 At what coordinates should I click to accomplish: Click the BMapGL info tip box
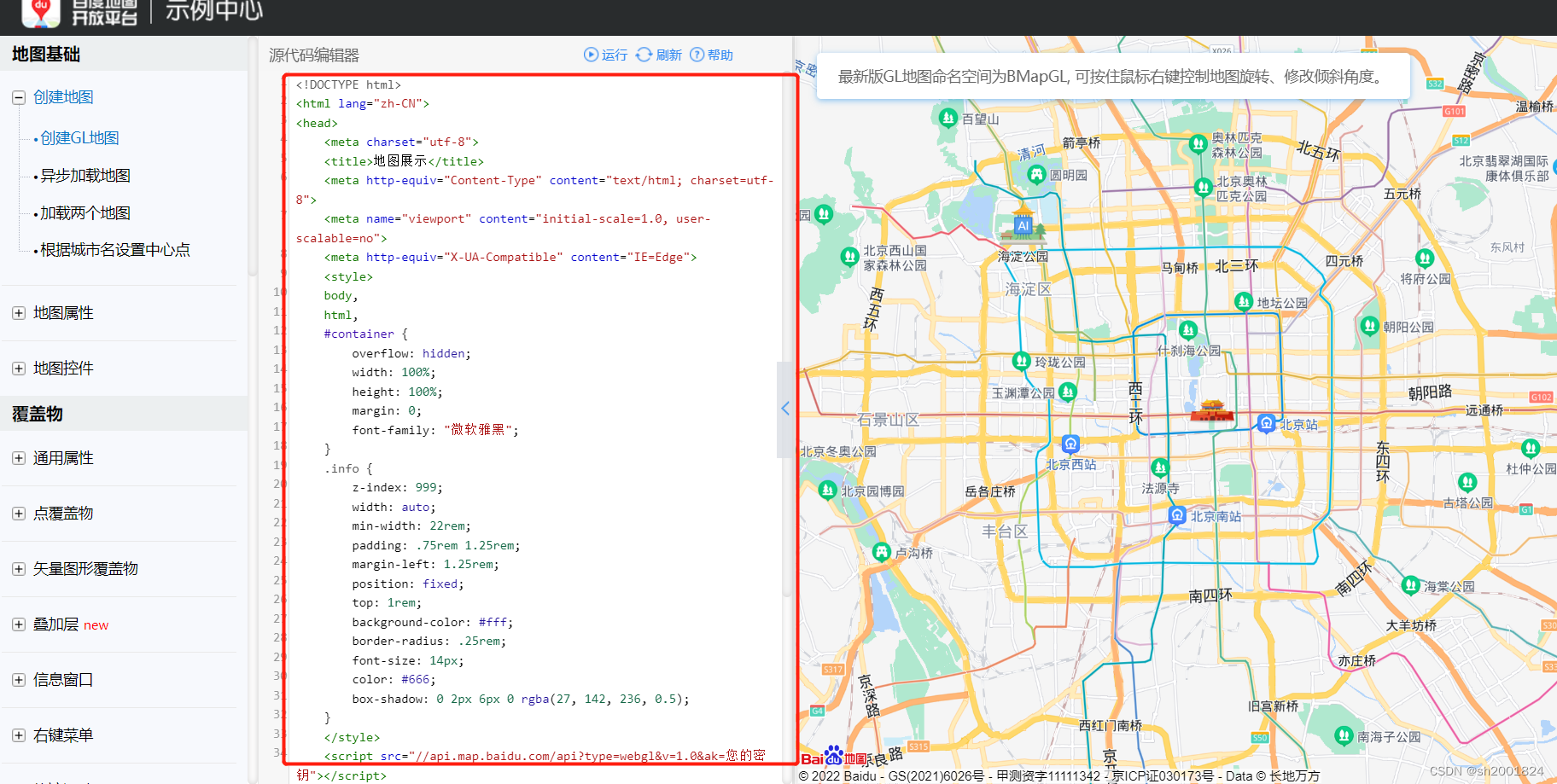1113,76
